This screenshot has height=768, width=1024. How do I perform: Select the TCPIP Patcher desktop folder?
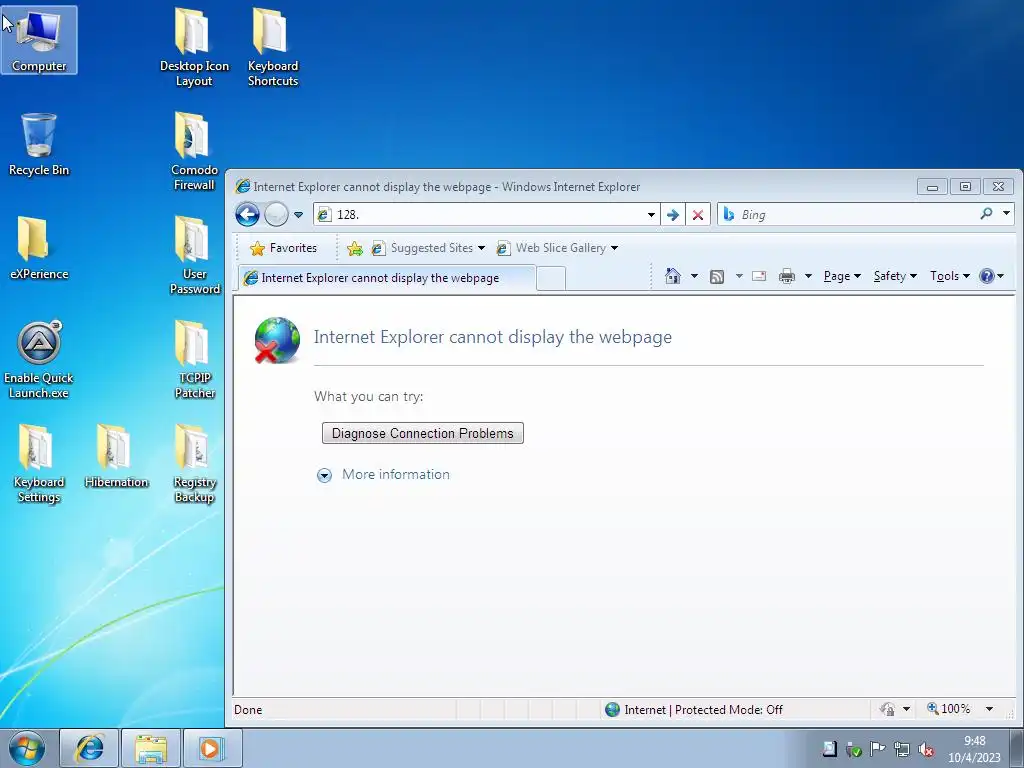(194, 359)
